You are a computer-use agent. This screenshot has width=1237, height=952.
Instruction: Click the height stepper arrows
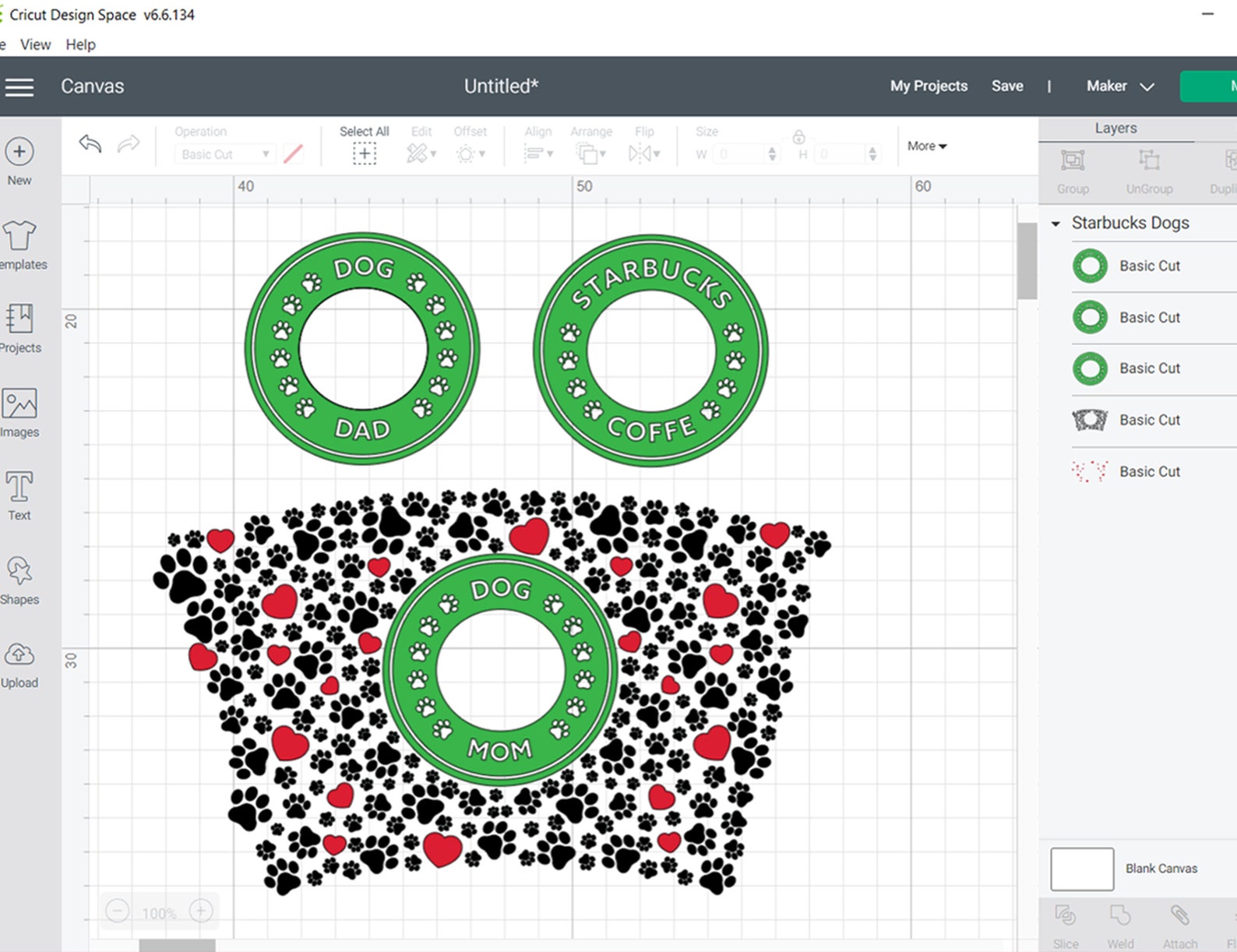[872, 154]
